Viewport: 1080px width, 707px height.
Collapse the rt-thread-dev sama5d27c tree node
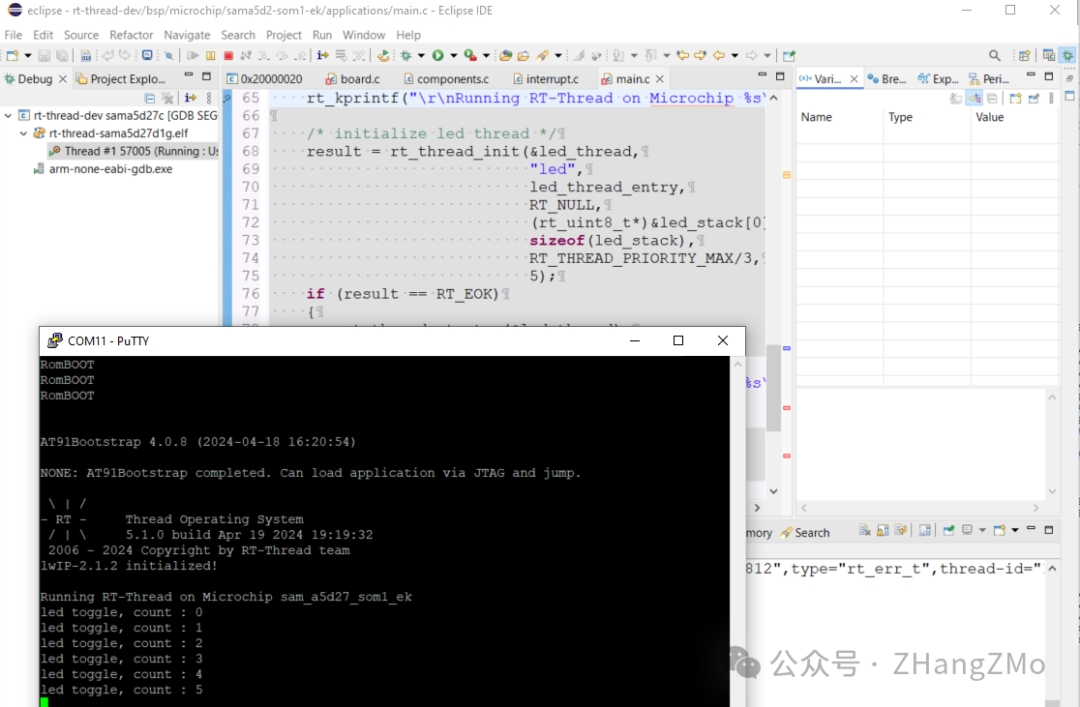coord(8,116)
